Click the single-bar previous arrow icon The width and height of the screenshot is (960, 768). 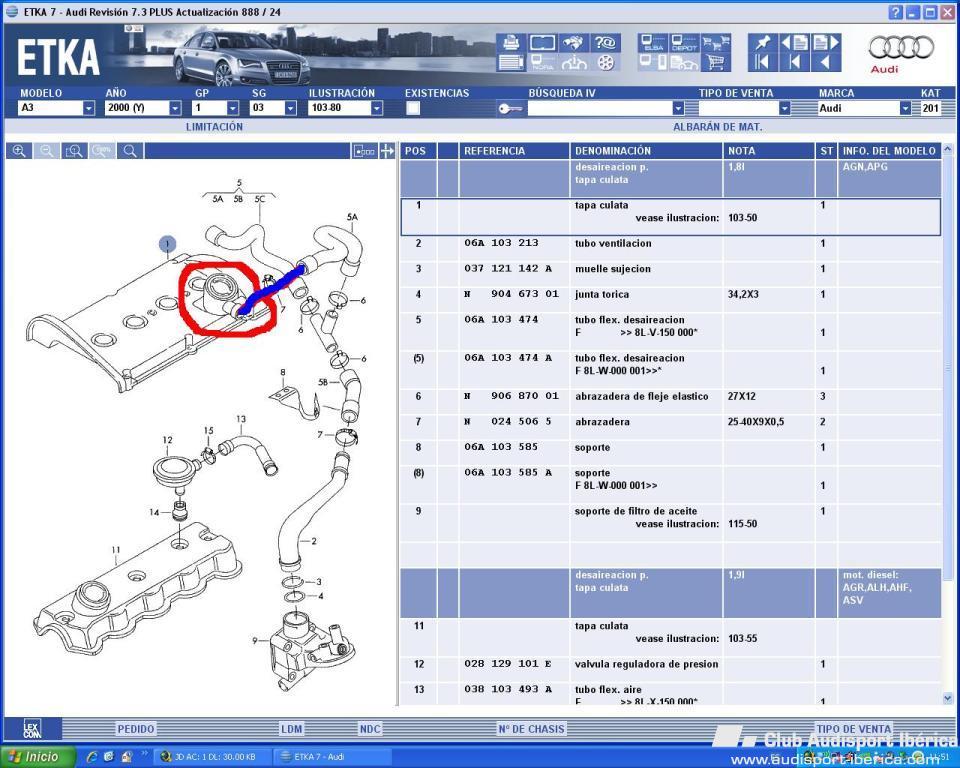(x=794, y=62)
